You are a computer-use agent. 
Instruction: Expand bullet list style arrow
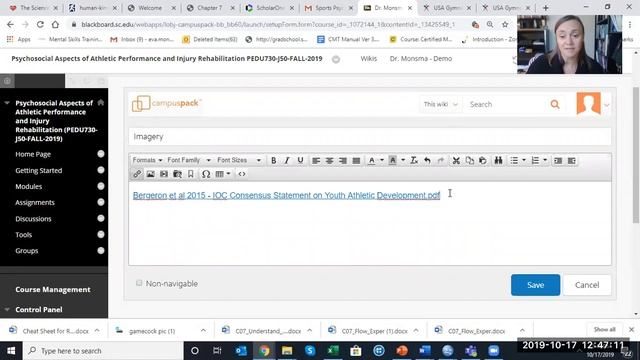[x=524, y=160]
